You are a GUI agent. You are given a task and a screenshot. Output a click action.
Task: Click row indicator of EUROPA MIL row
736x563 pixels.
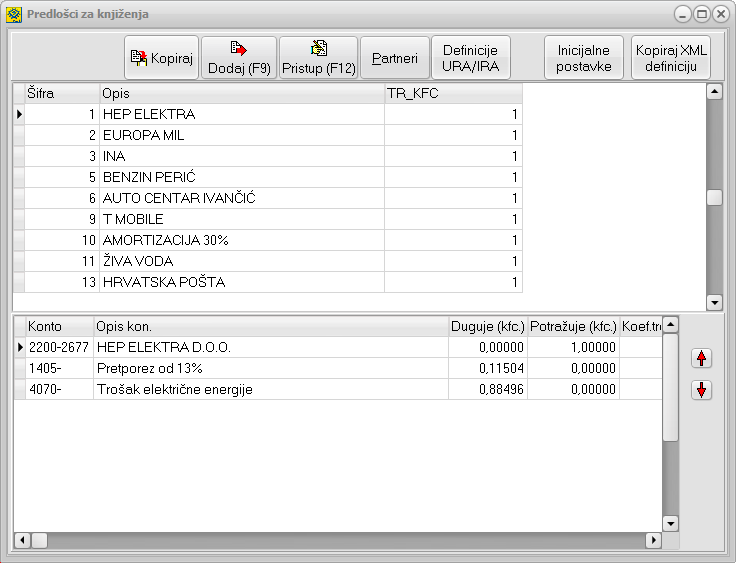pyautogui.click(x=19, y=135)
